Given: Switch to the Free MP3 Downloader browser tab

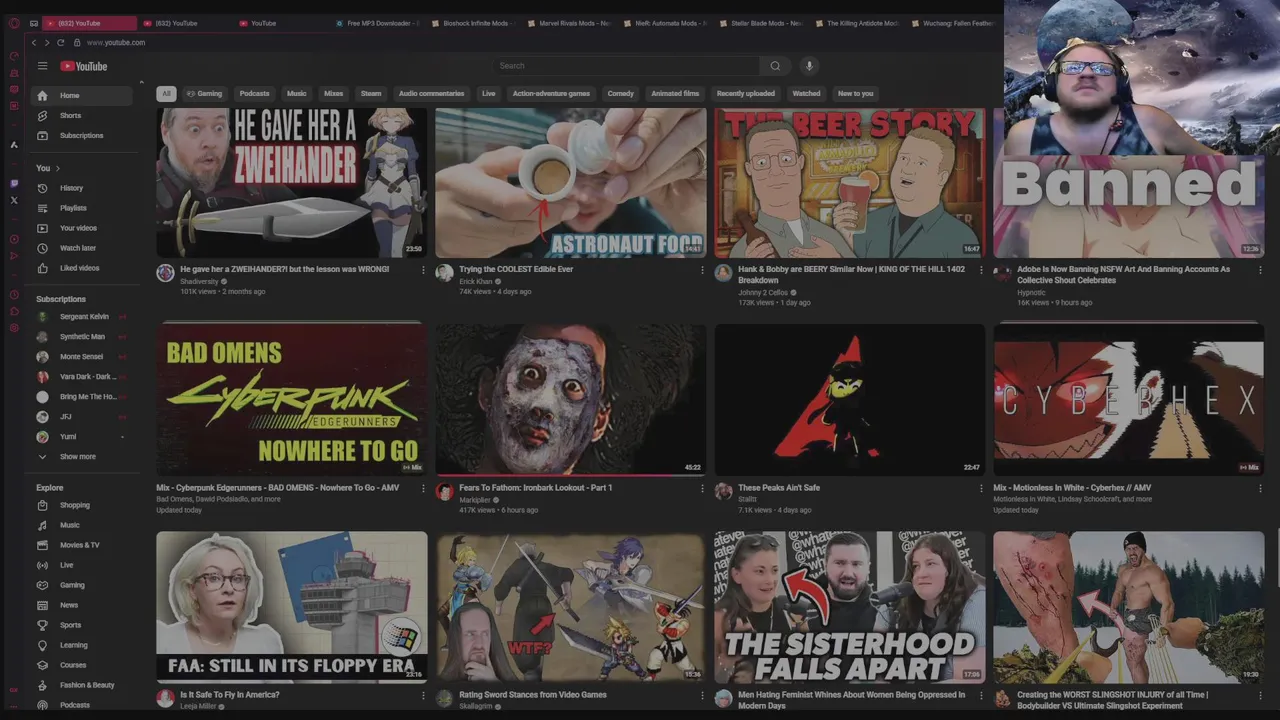Looking at the screenshot, I should (x=378, y=23).
